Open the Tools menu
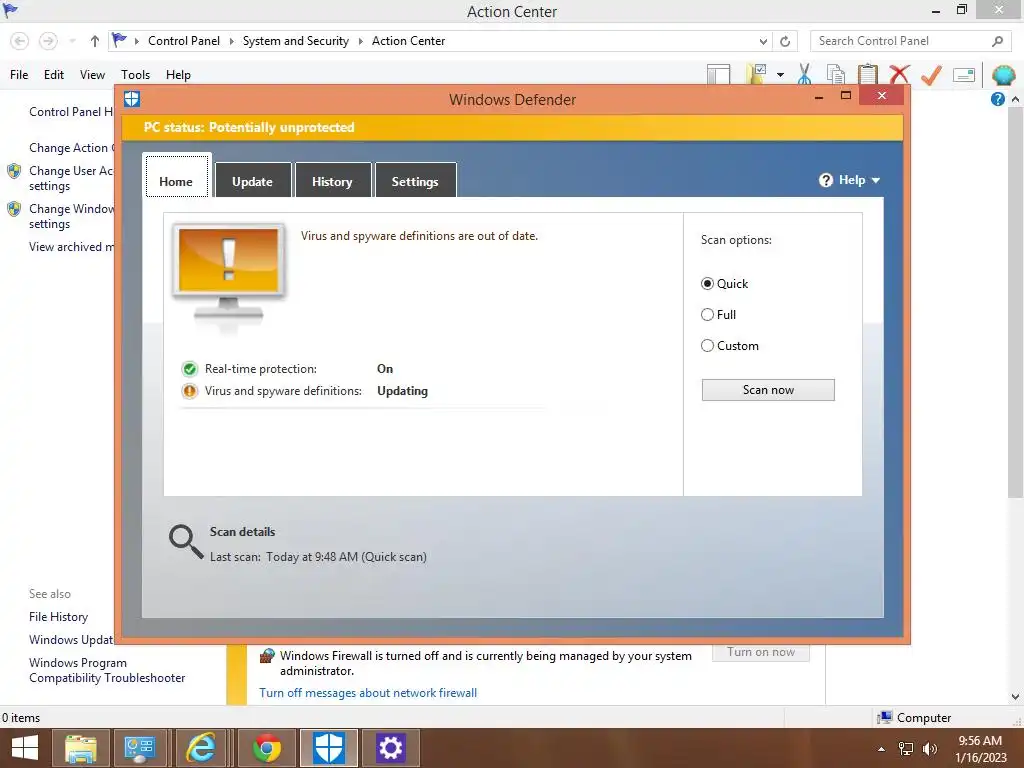This screenshot has width=1024, height=768. tap(135, 75)
